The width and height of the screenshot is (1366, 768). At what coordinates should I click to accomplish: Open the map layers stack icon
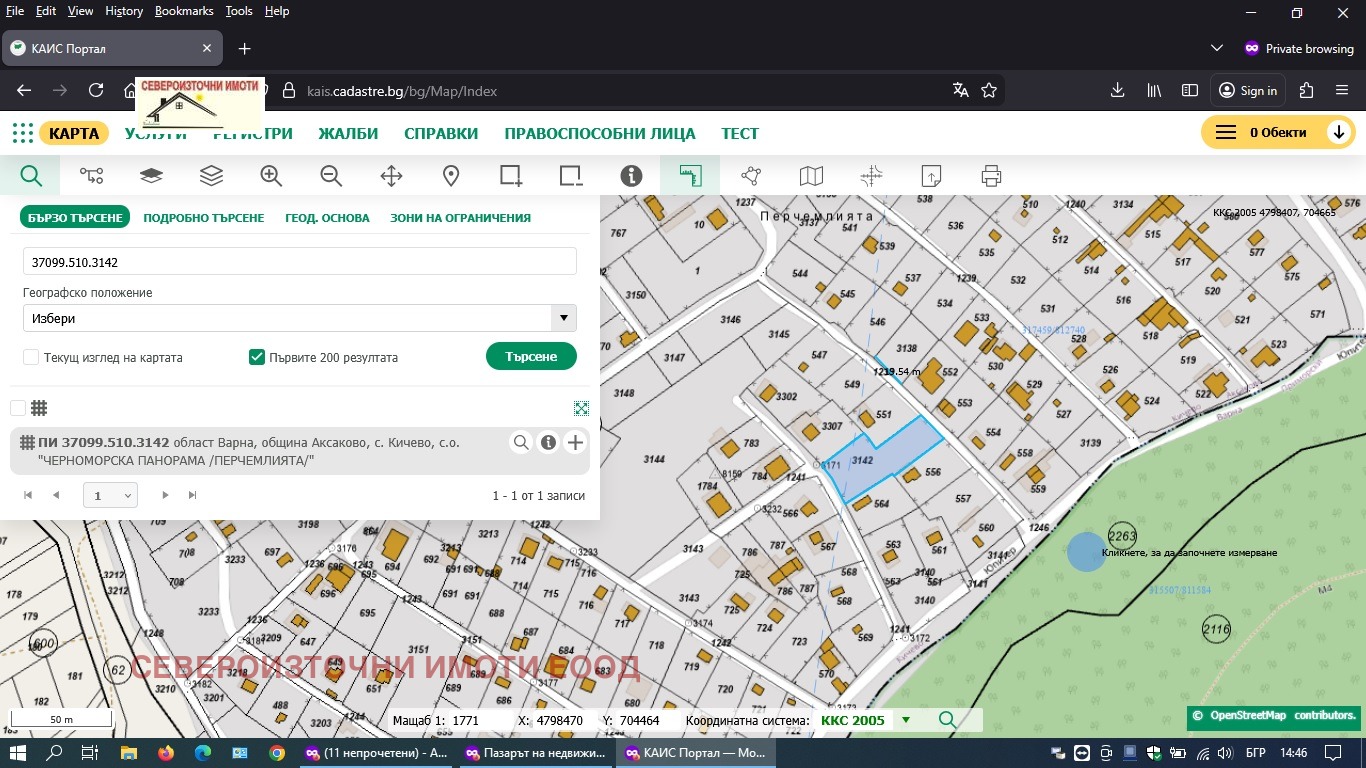(x=211, y=176)
